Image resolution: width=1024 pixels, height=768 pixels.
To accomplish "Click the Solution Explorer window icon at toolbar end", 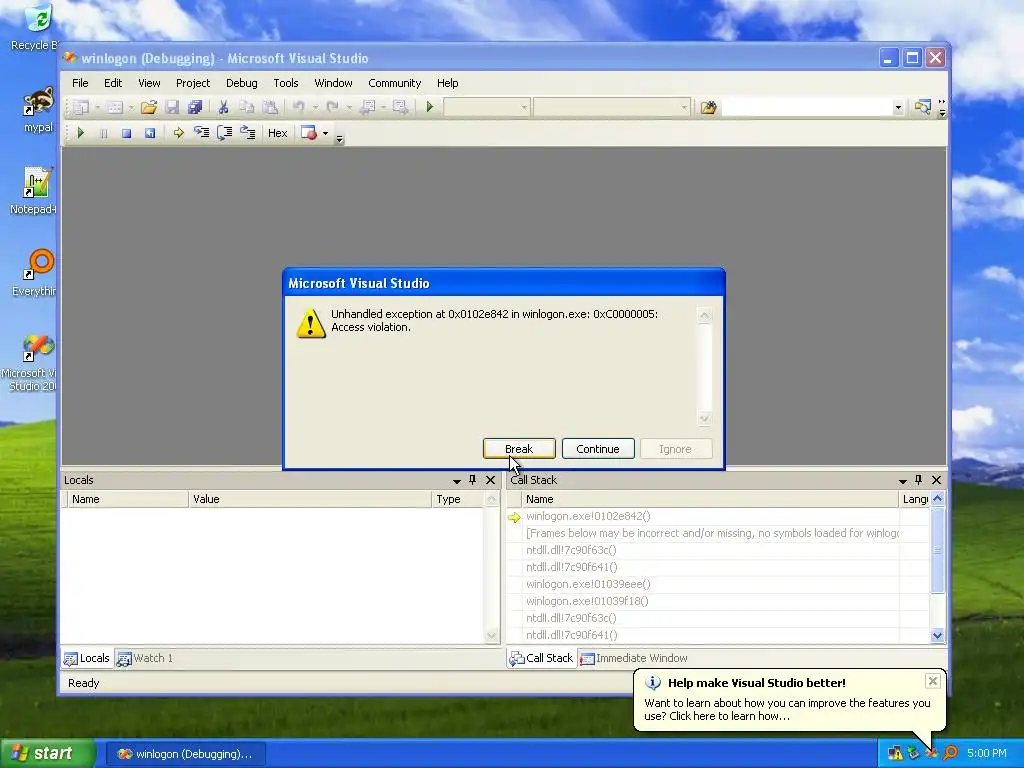I will (922, 107).
